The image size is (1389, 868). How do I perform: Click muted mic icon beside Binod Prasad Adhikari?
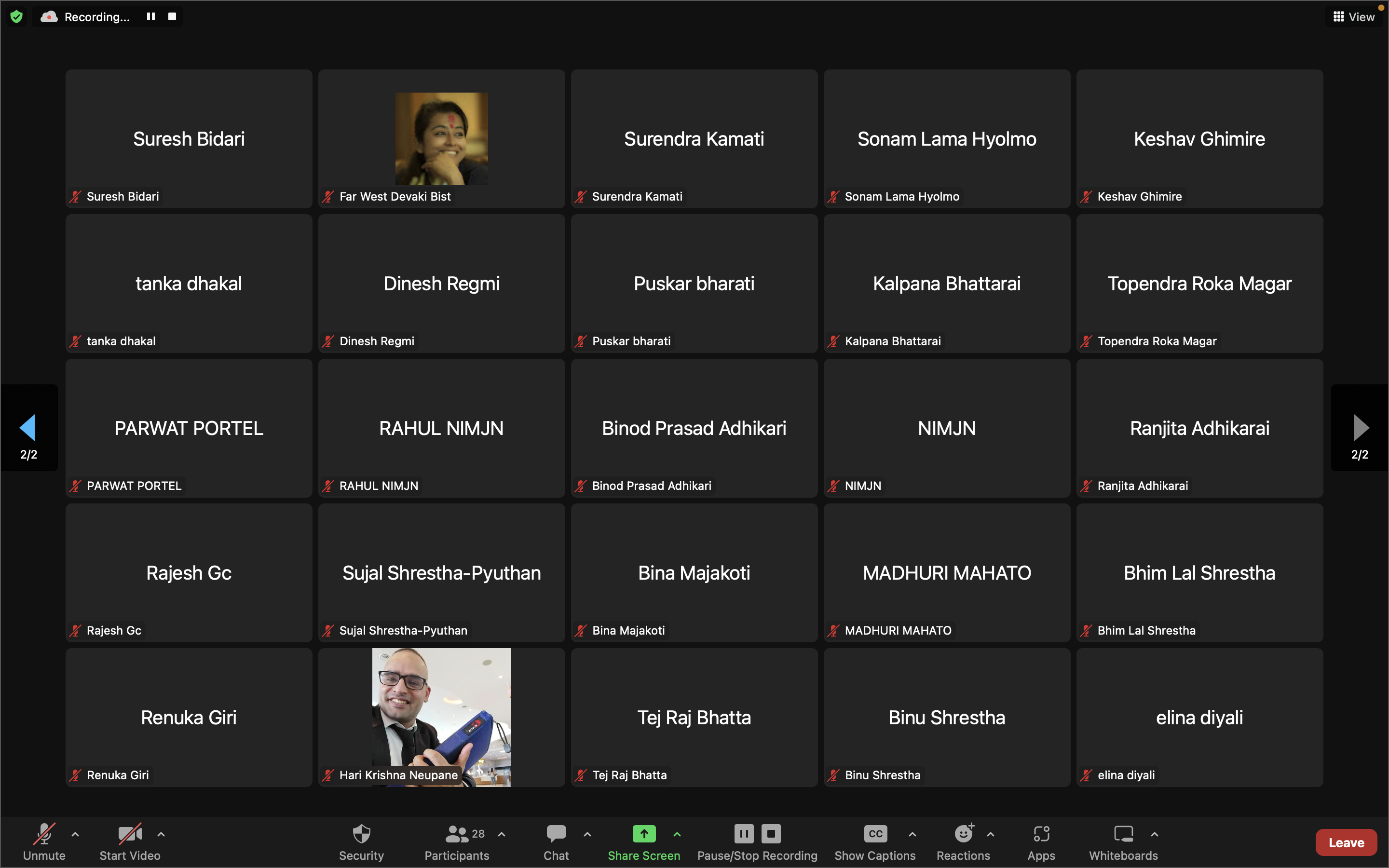(x=581, y=486)
